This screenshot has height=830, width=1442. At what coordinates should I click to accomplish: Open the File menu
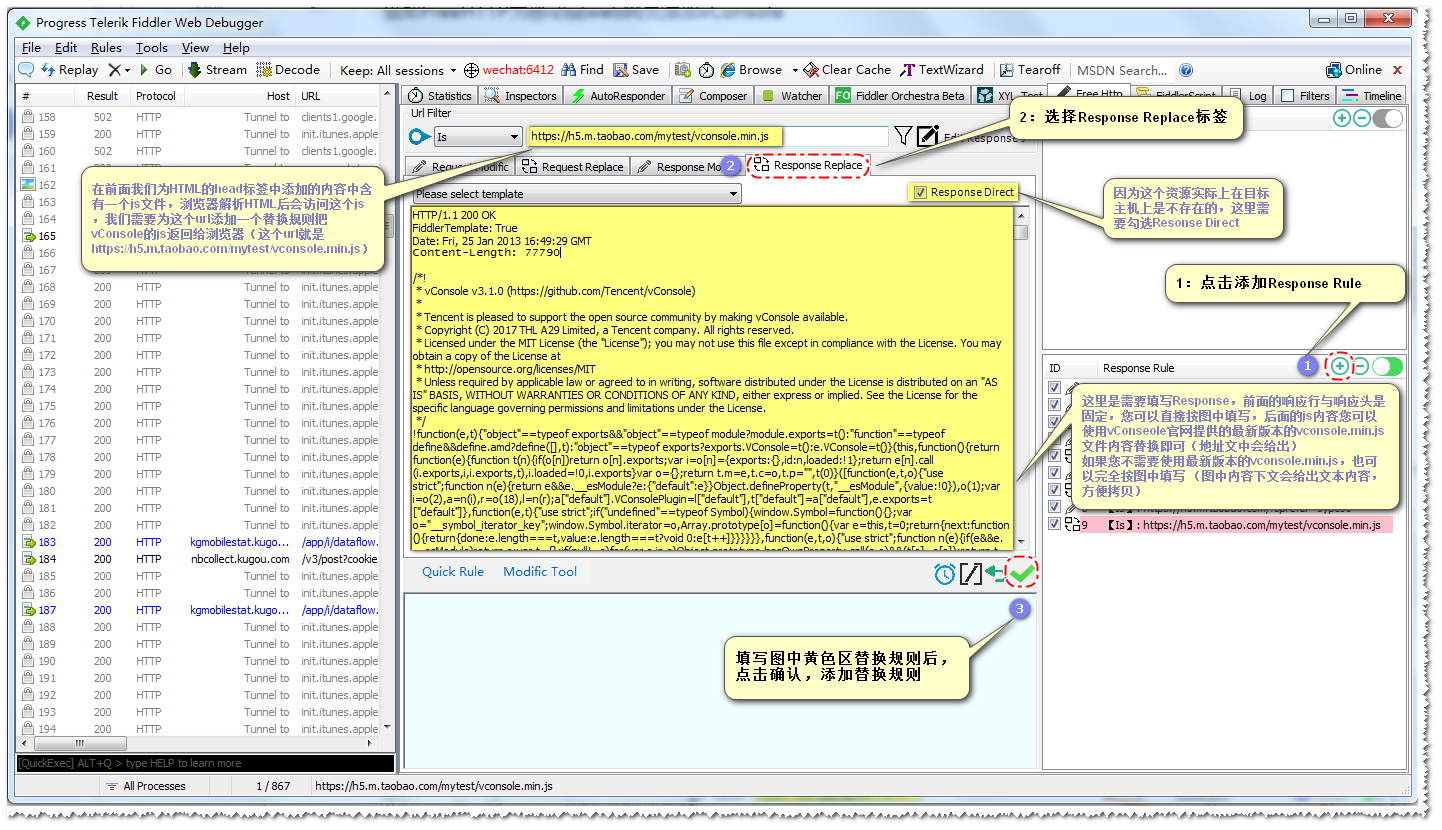click(x=31, y=47)
